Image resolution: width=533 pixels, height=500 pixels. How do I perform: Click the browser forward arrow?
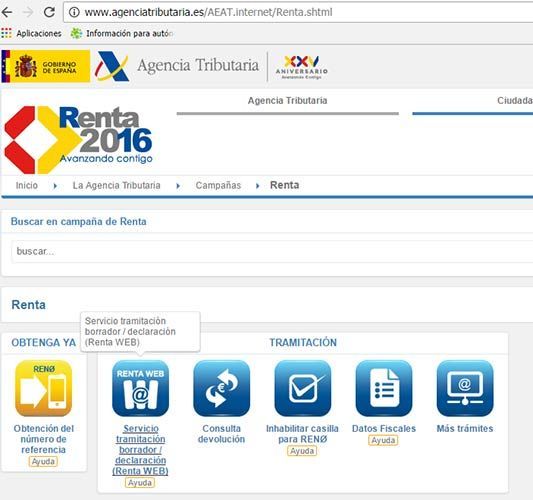(x=28, y=12)
